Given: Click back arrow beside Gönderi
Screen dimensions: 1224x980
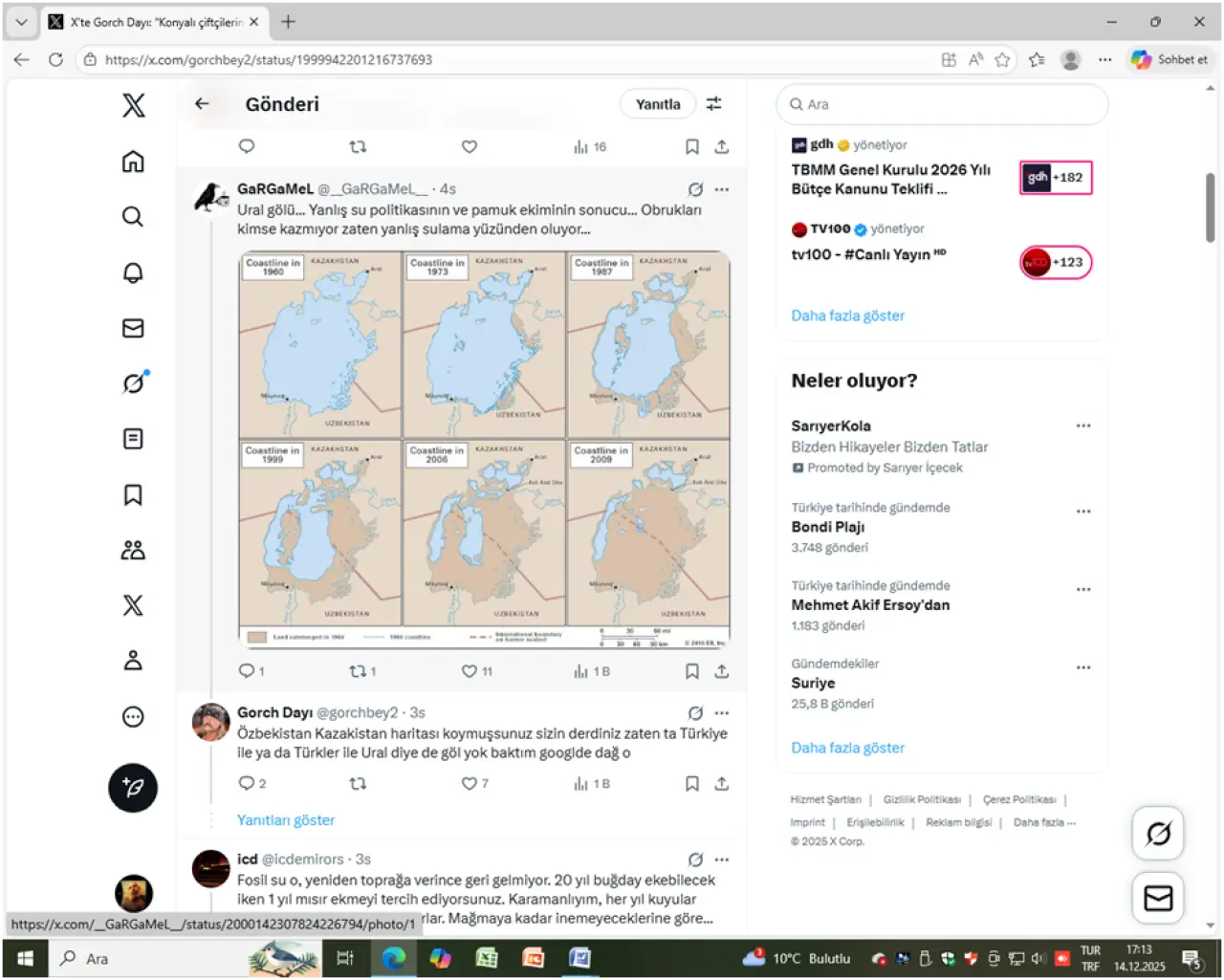Looking at the screenshot, I should 202,104.
